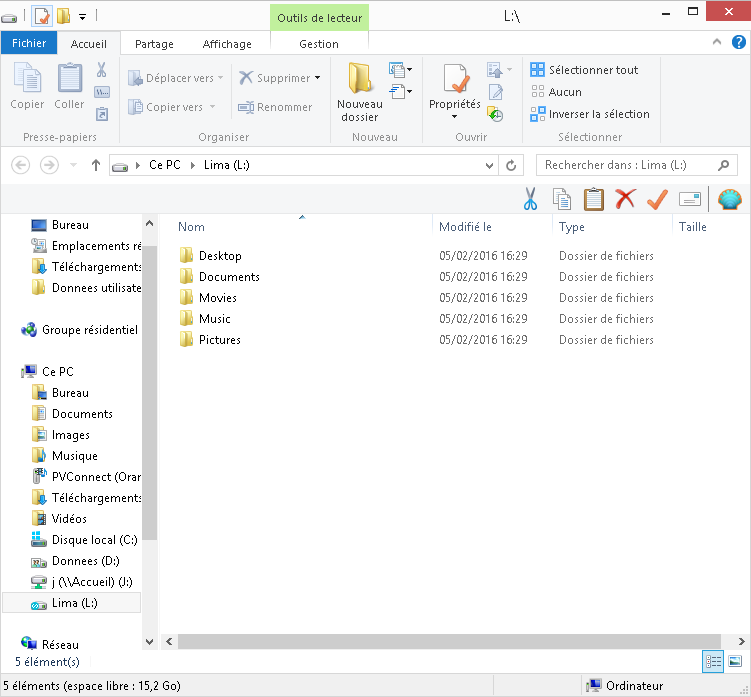
Task: Sort files by the Nom column header
Action: coord(191,227)
